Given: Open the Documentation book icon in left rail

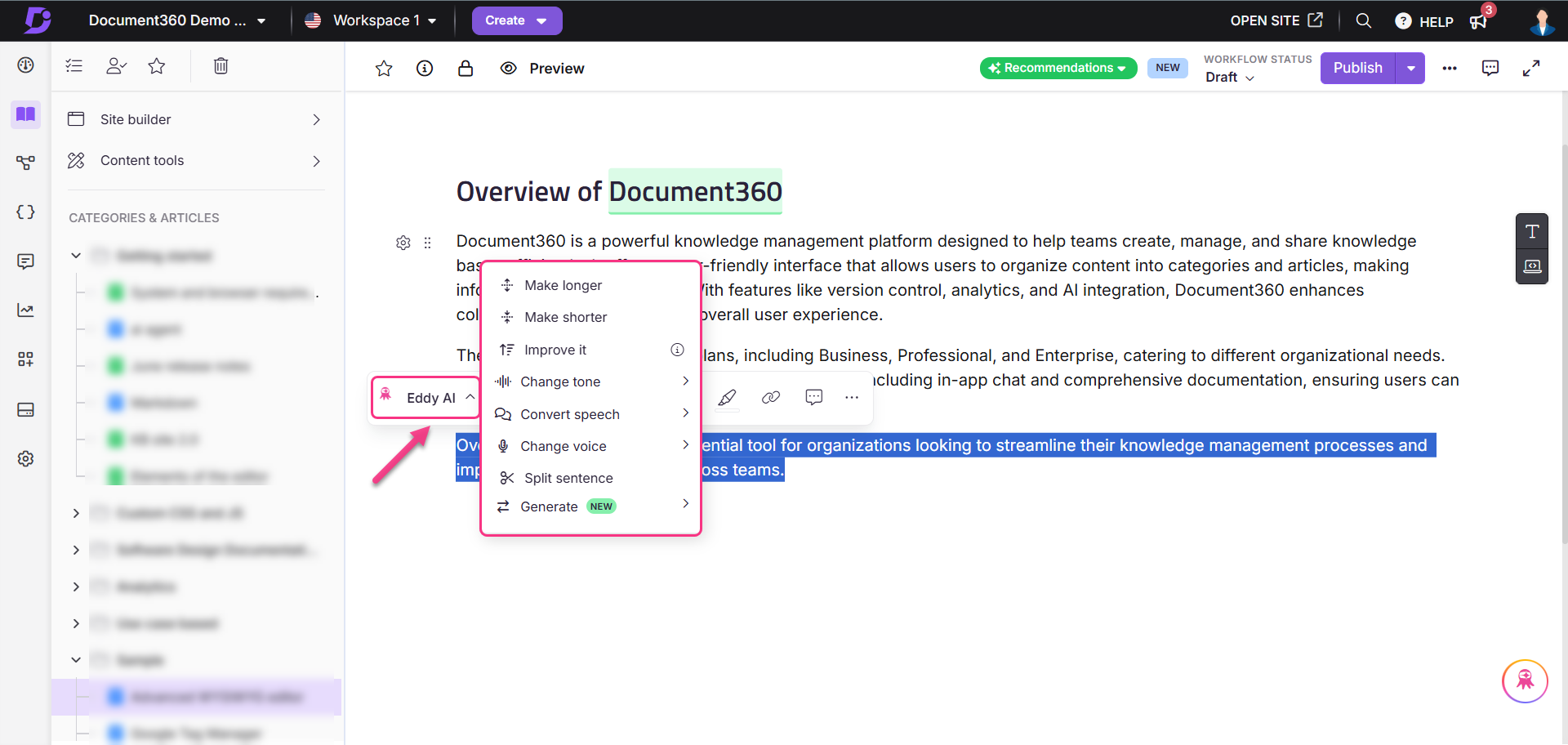Looking at the screenshot, I should click(x=25, y=114).
